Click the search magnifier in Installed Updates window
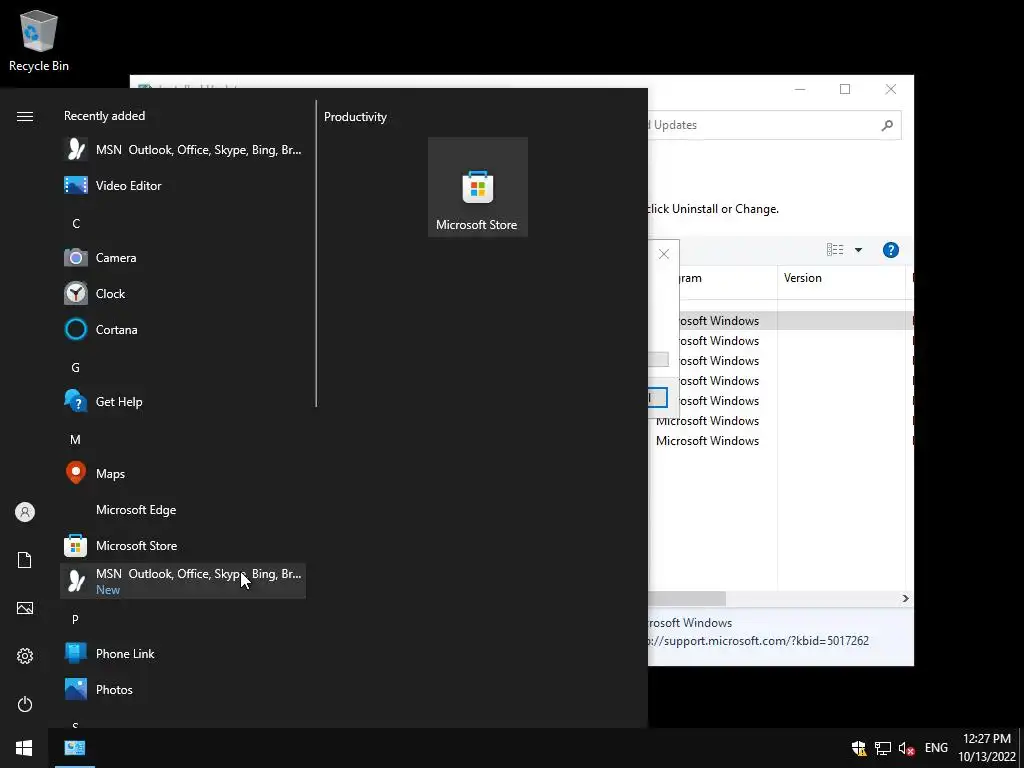1024x768 pixels. point(887,125)
